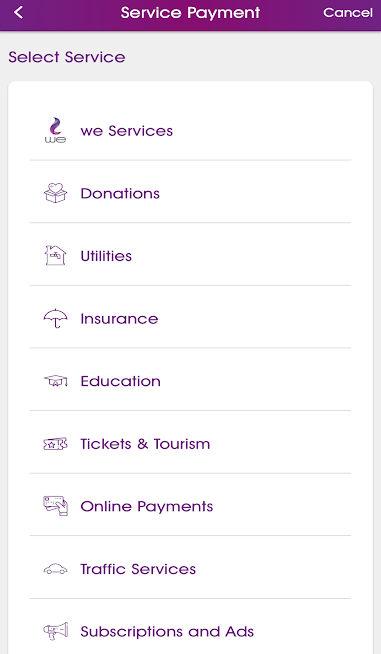Screen dimensions: 381x654
Task: Open we Services option
Action: click(x=190, y=131)
